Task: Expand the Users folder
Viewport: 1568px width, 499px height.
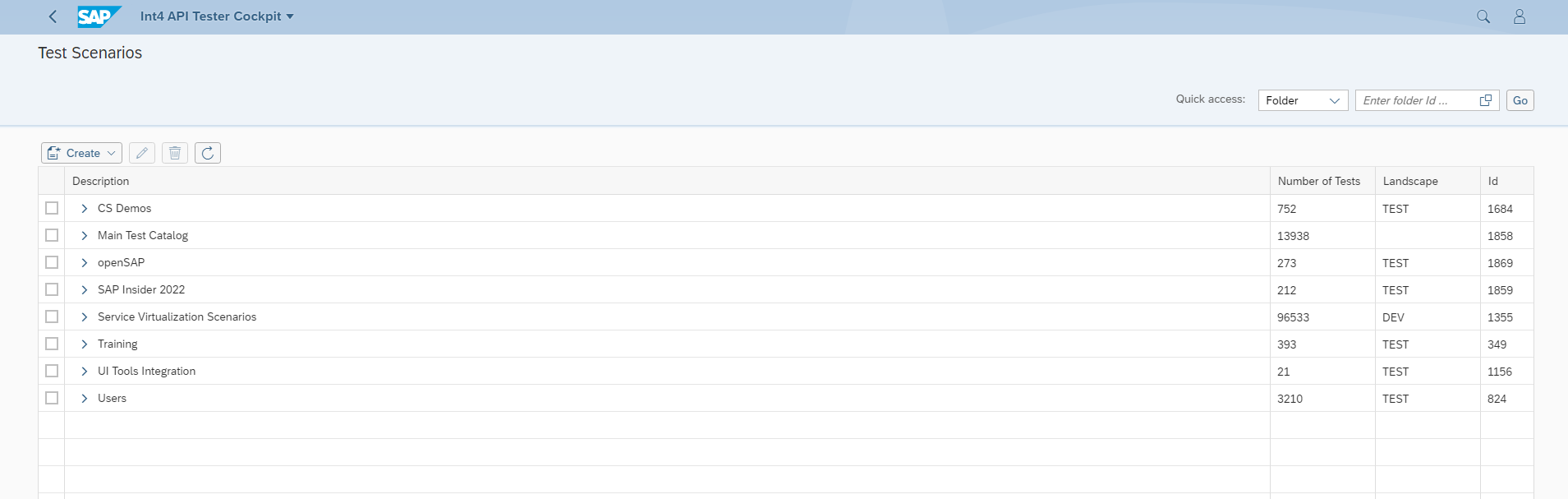Action: (85, 399)
